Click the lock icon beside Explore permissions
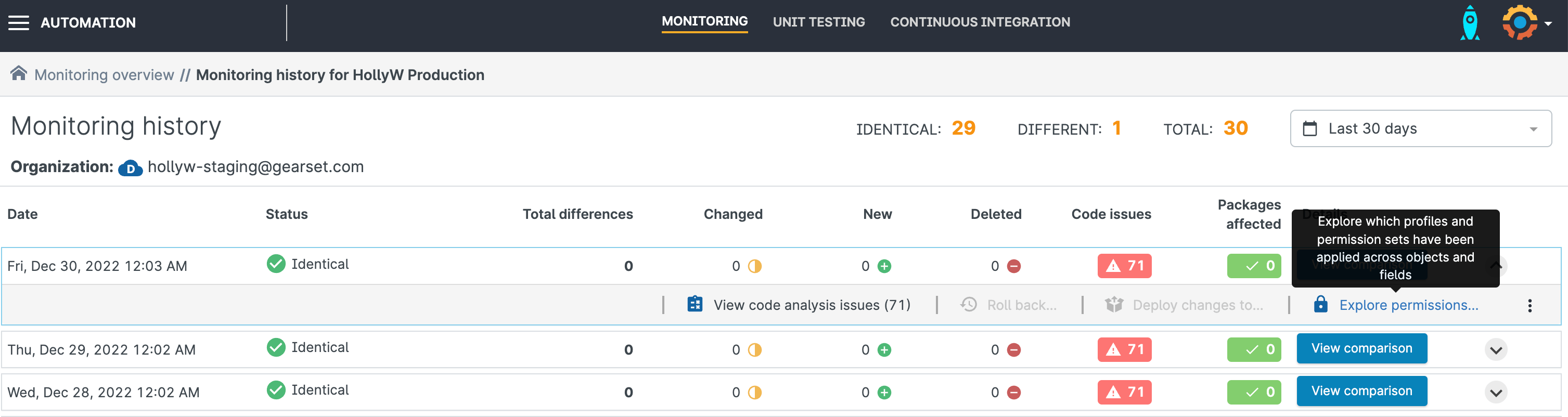Screen dimensions: 1568x417 1320,304
